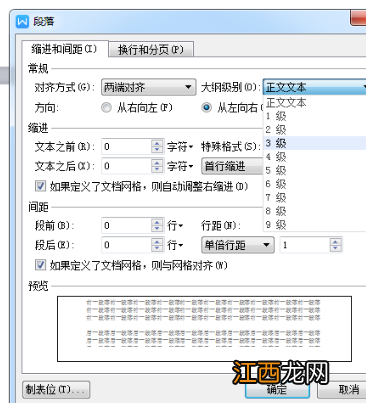Click the 段后 spinner arrows
The height and width of the screenshot is (403, 366).
[x=157, y=245]
